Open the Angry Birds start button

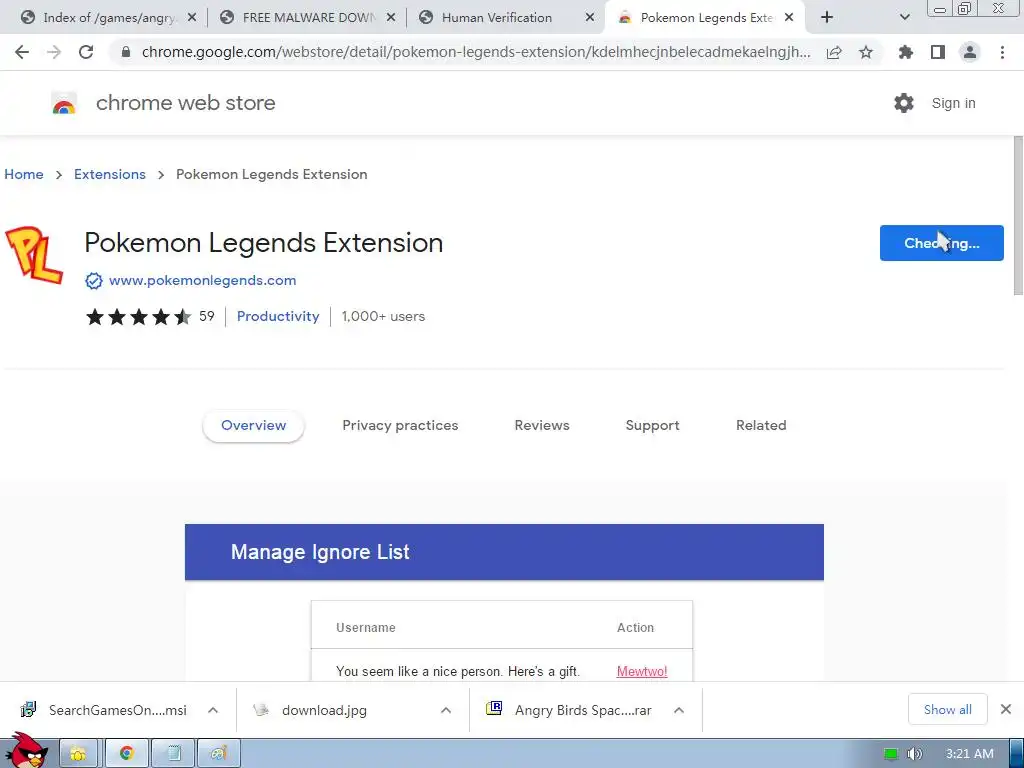pos(26,751)
